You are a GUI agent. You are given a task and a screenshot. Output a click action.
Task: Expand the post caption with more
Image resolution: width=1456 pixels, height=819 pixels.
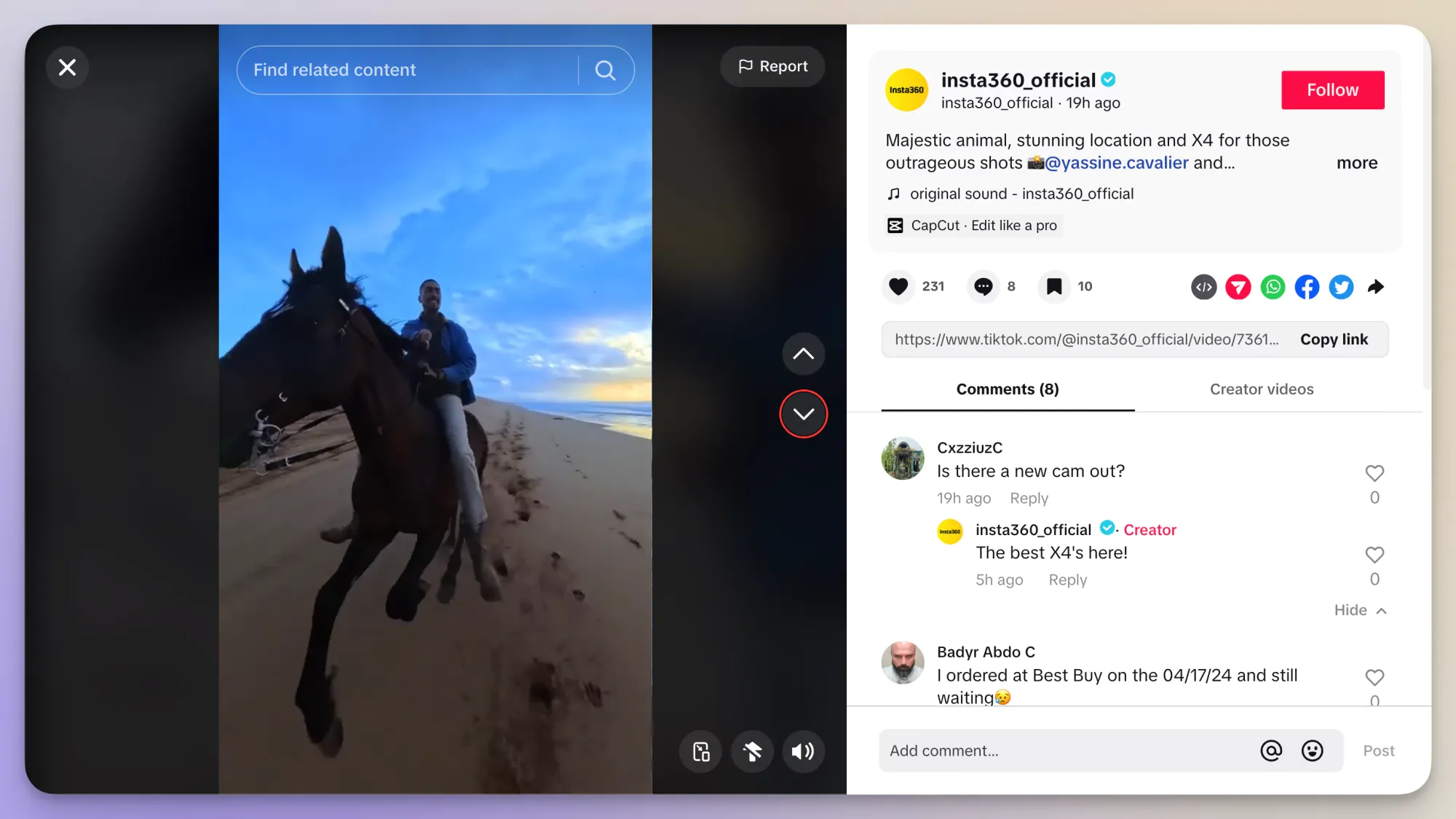[x=1357, y=162]
